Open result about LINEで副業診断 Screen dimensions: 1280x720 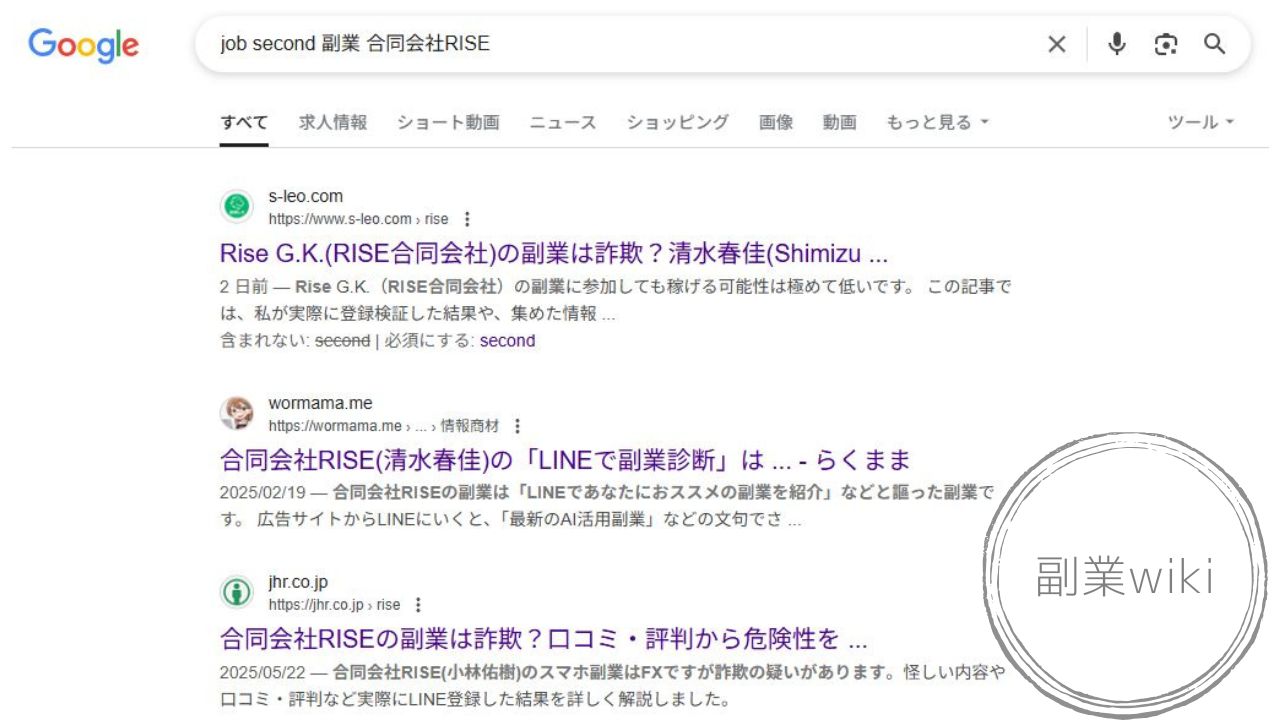click(x=565, y=460)
